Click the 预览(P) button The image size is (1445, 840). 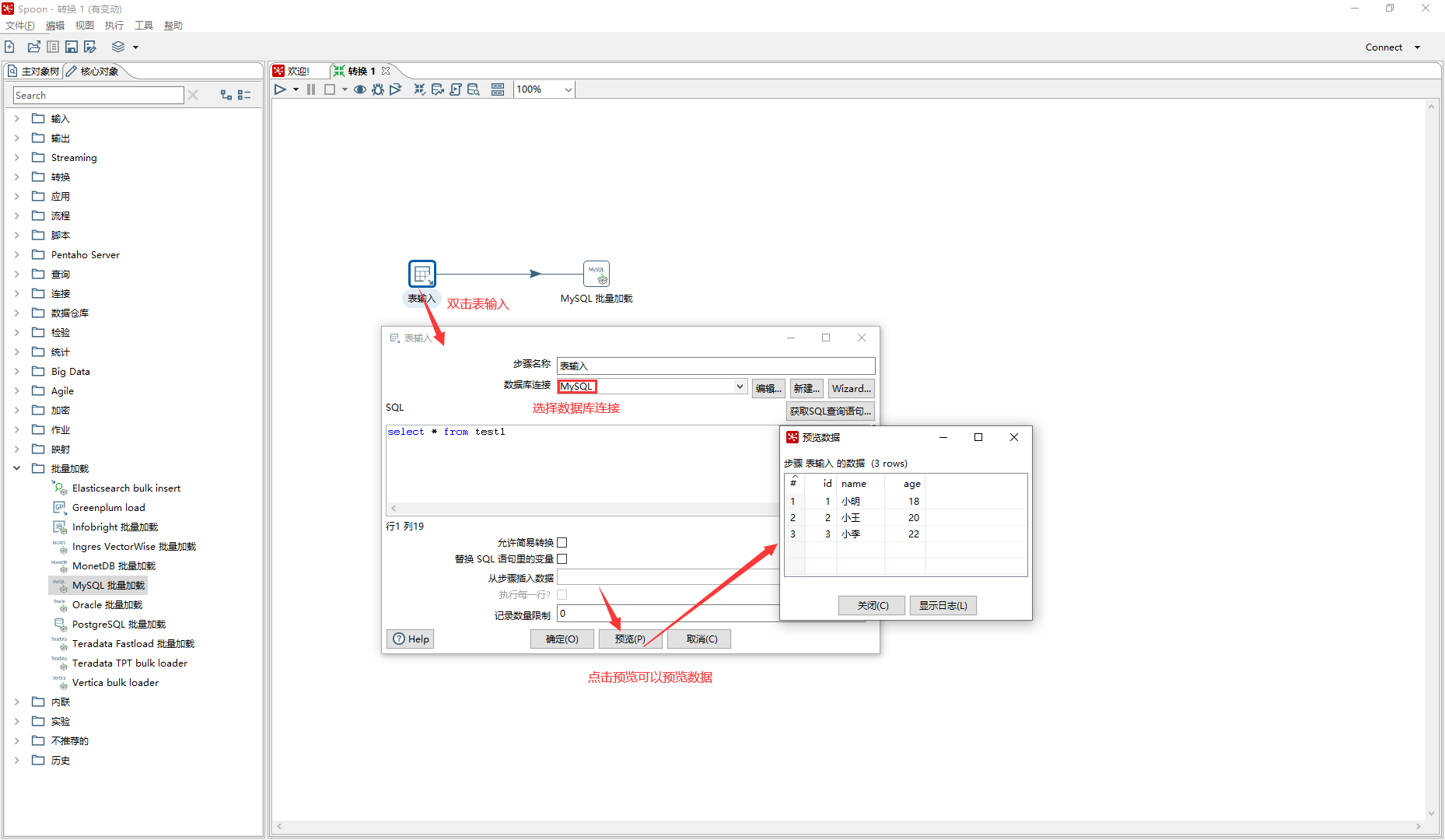pyautogui.click(x=631, y=639)
